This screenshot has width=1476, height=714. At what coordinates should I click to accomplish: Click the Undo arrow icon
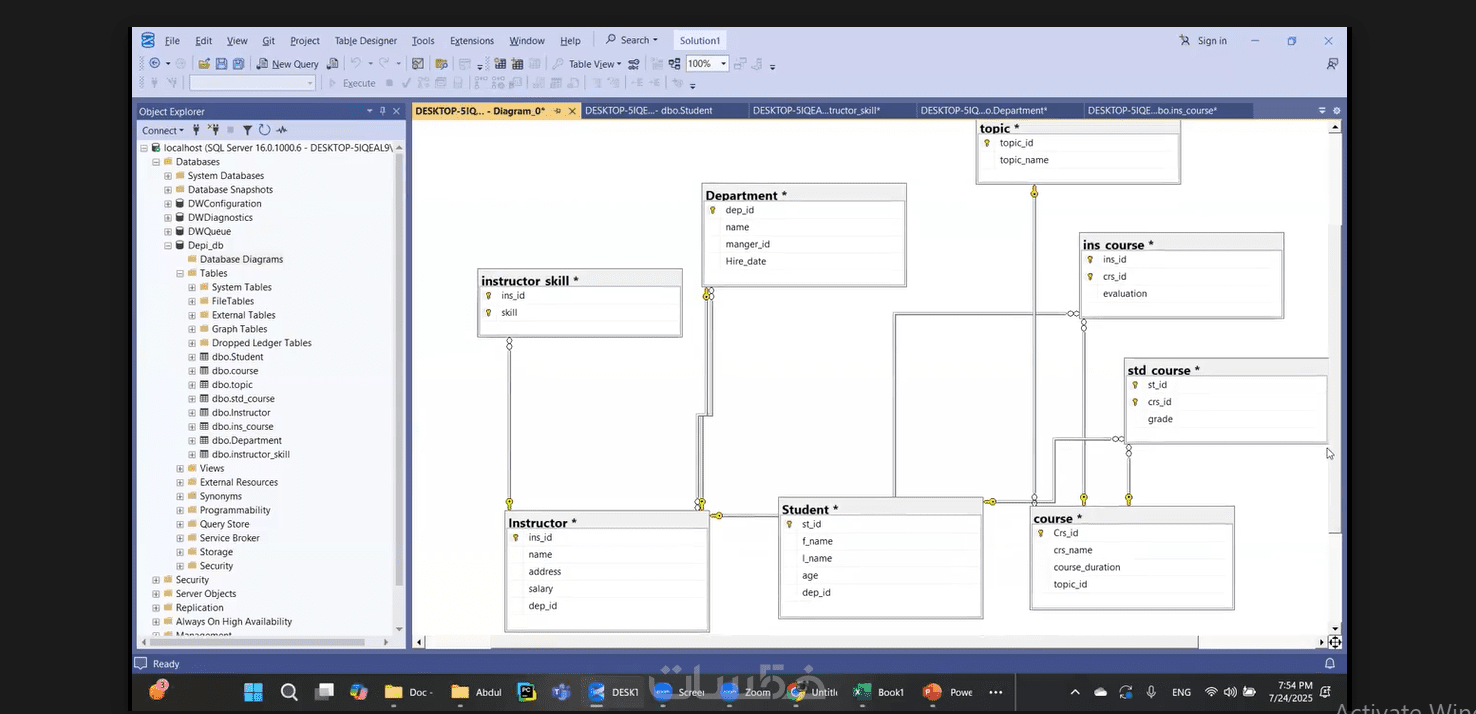pos(357,64)
